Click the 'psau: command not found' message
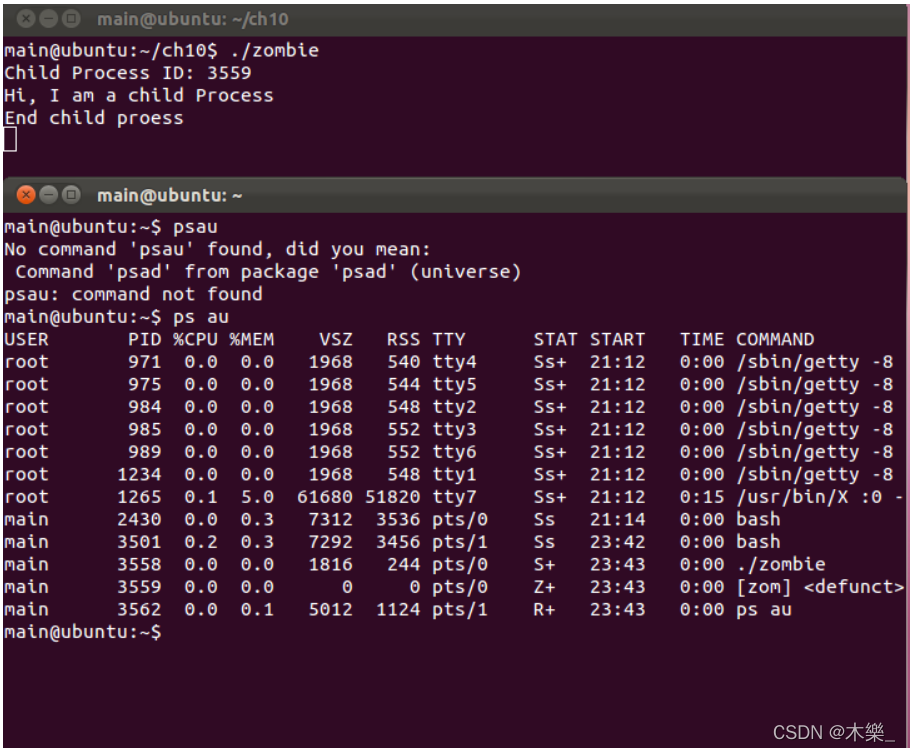Screen dimensions: 911x752 tap(133, 294)
